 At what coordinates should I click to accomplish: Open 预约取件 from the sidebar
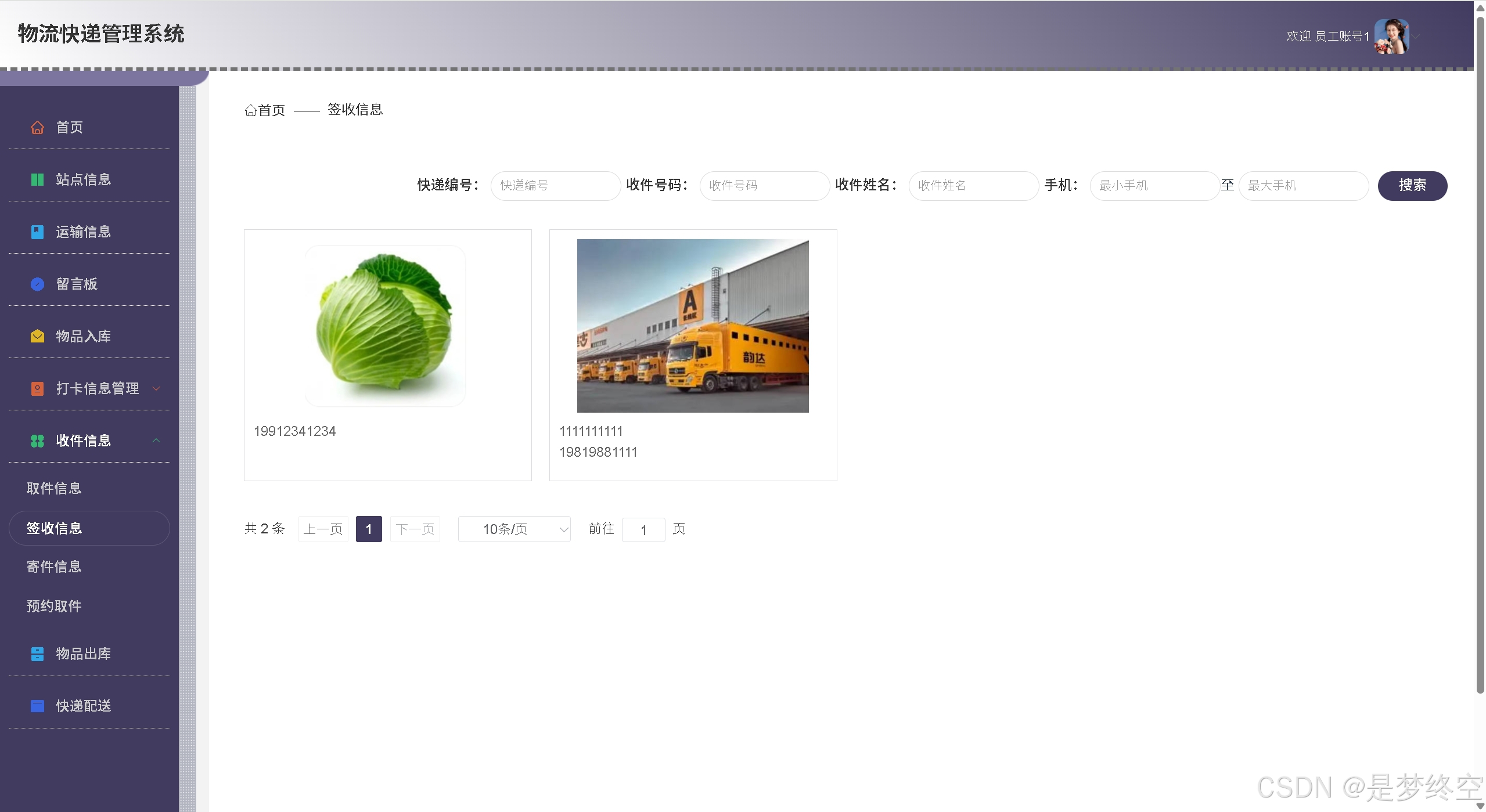coord(54,606)
